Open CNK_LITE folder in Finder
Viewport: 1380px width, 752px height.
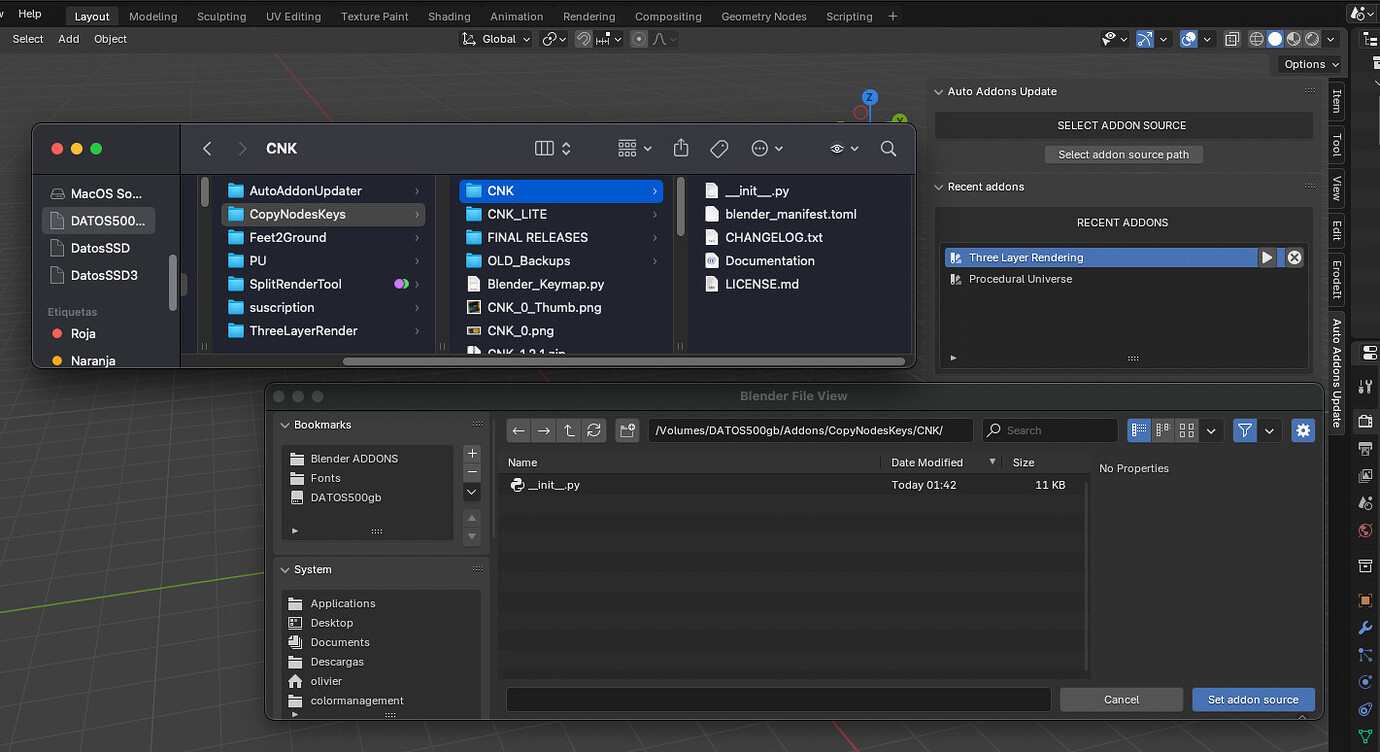pos(561,214)
